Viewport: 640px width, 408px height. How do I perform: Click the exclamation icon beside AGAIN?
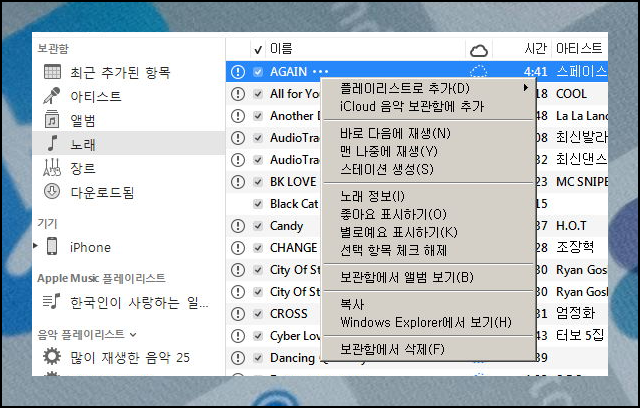[238, 72]
